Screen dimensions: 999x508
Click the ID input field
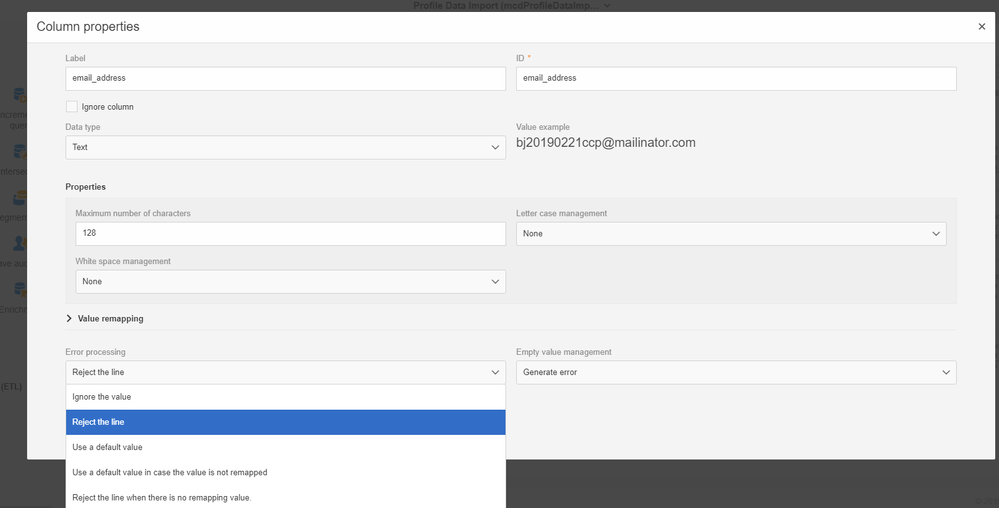(x=736, y=78)
